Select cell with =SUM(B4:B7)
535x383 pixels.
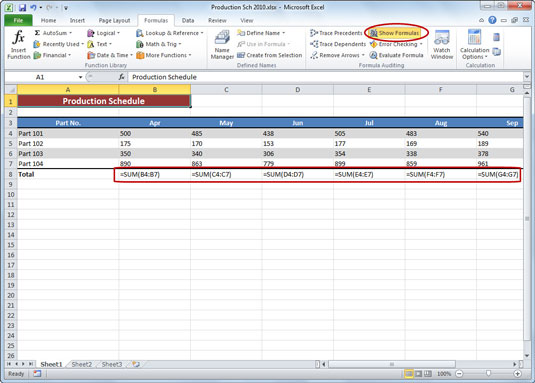pos(155,174)
